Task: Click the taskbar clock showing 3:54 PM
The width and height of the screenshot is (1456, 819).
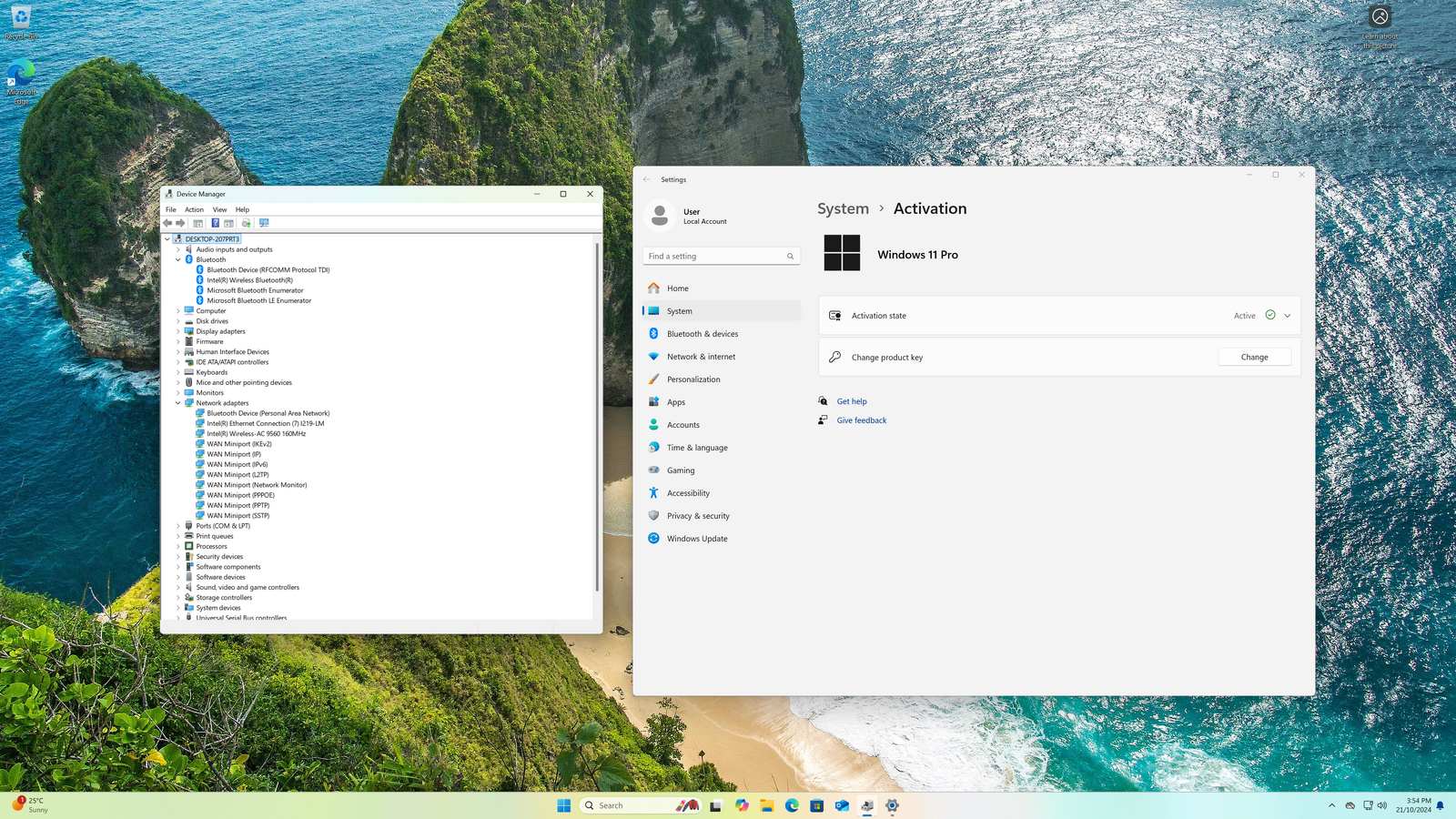Action: [x=1413, y=805]
